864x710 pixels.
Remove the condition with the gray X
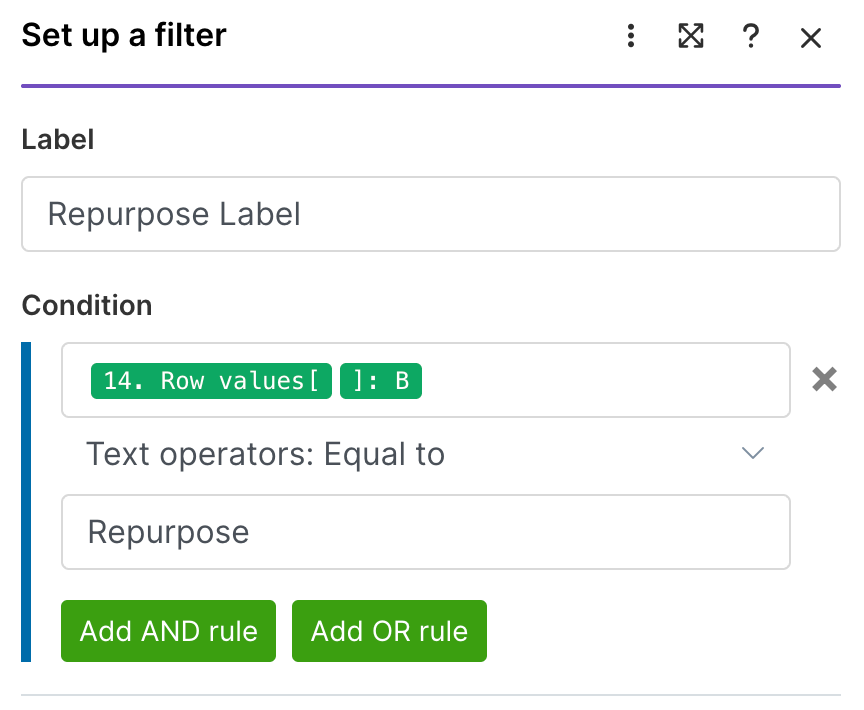[x=824, y=380]
